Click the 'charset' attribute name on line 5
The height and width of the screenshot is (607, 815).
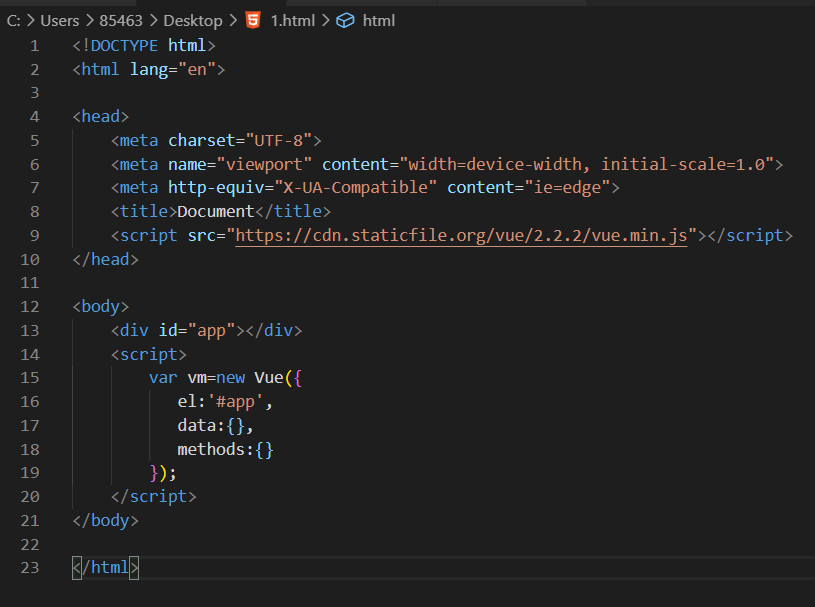(x=202, y=140)
